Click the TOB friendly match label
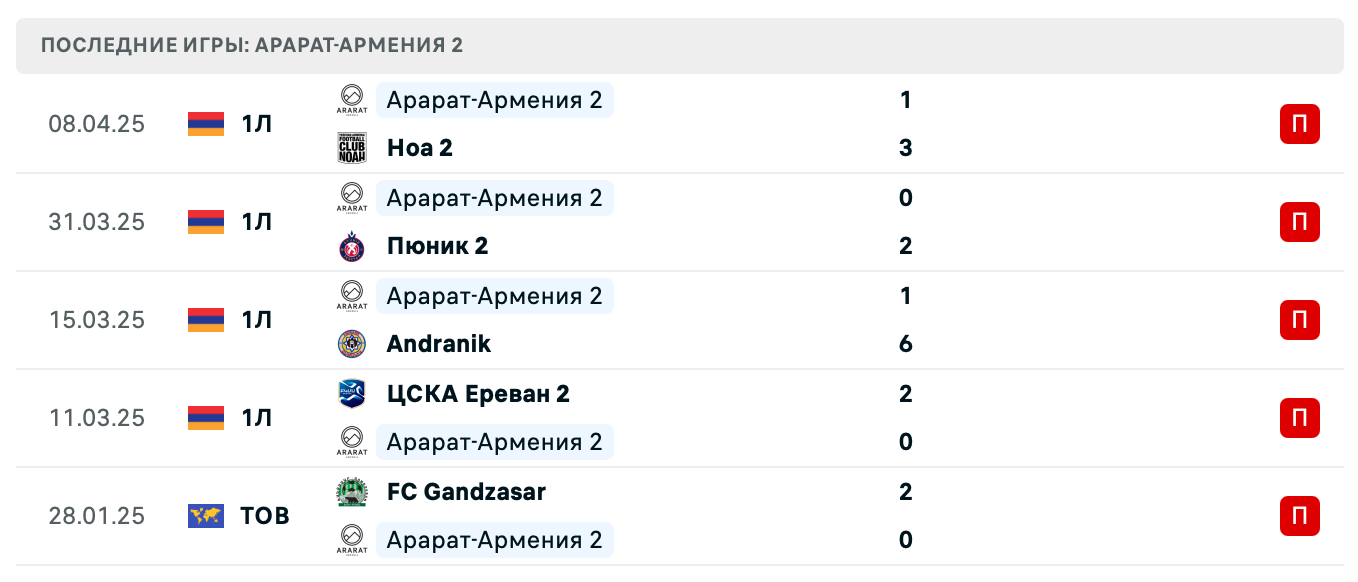 [x=262, y=516]
